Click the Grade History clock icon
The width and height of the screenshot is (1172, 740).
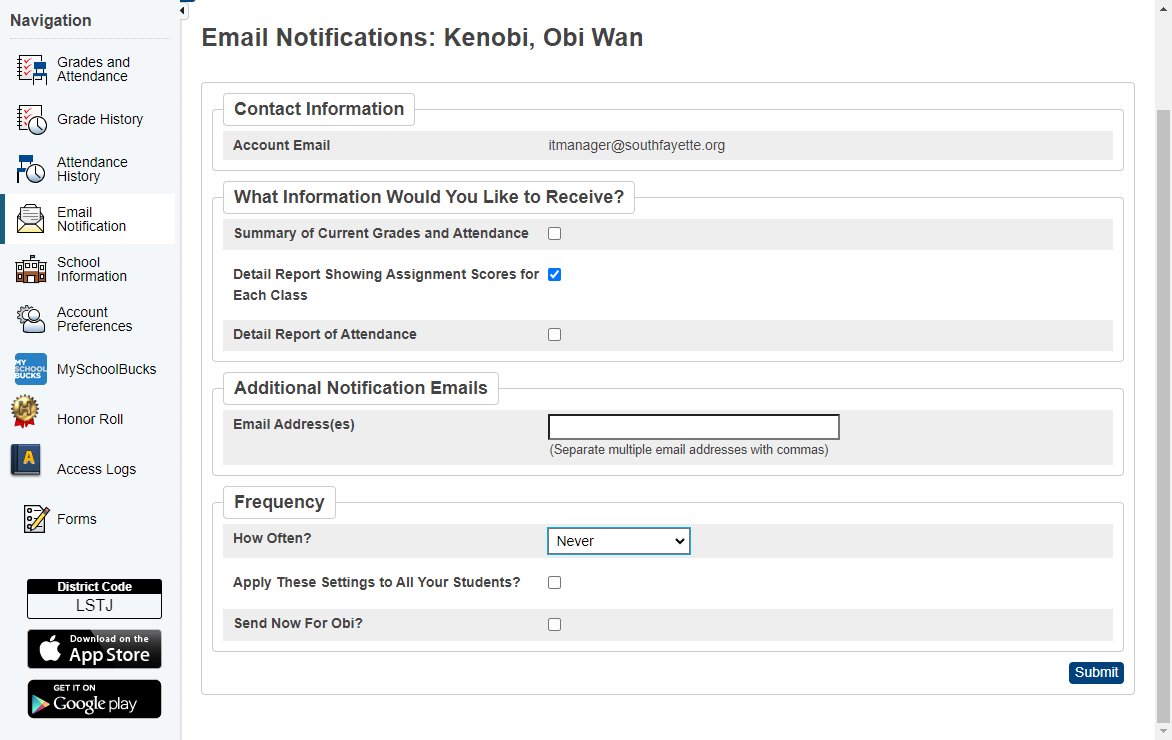point(31,120)
